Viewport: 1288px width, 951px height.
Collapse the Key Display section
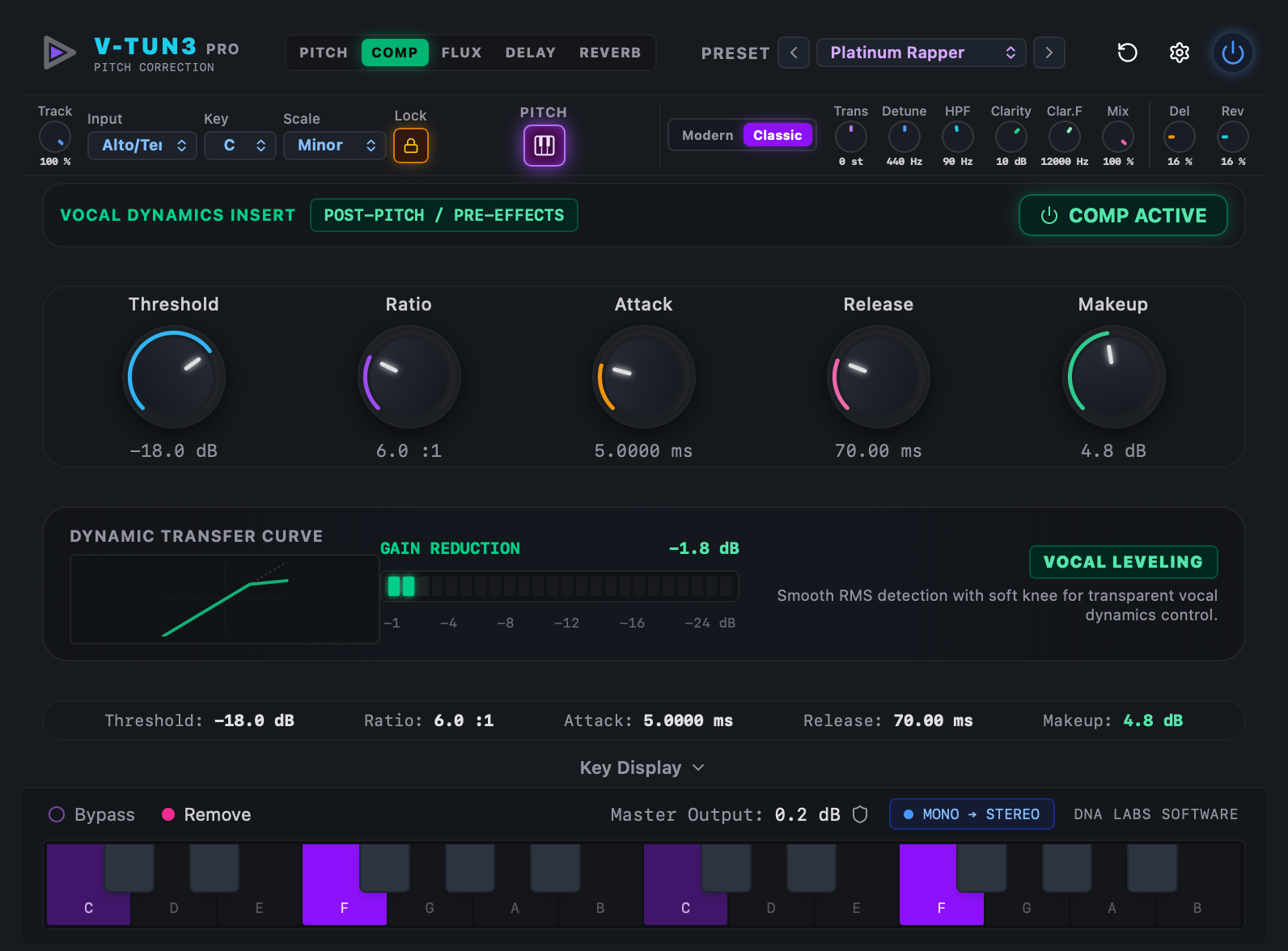point(642,767)
